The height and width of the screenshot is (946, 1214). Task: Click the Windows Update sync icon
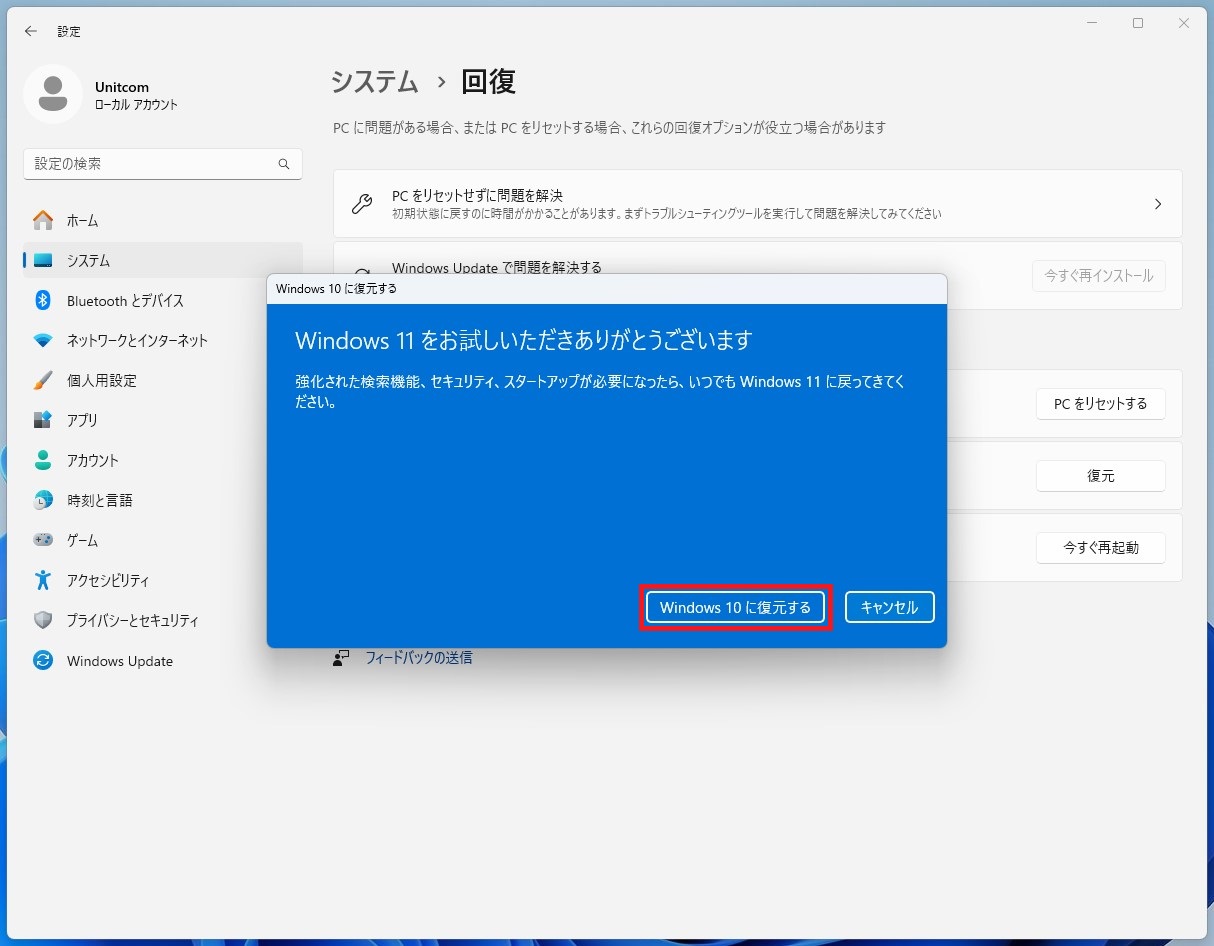pos(43,660)
